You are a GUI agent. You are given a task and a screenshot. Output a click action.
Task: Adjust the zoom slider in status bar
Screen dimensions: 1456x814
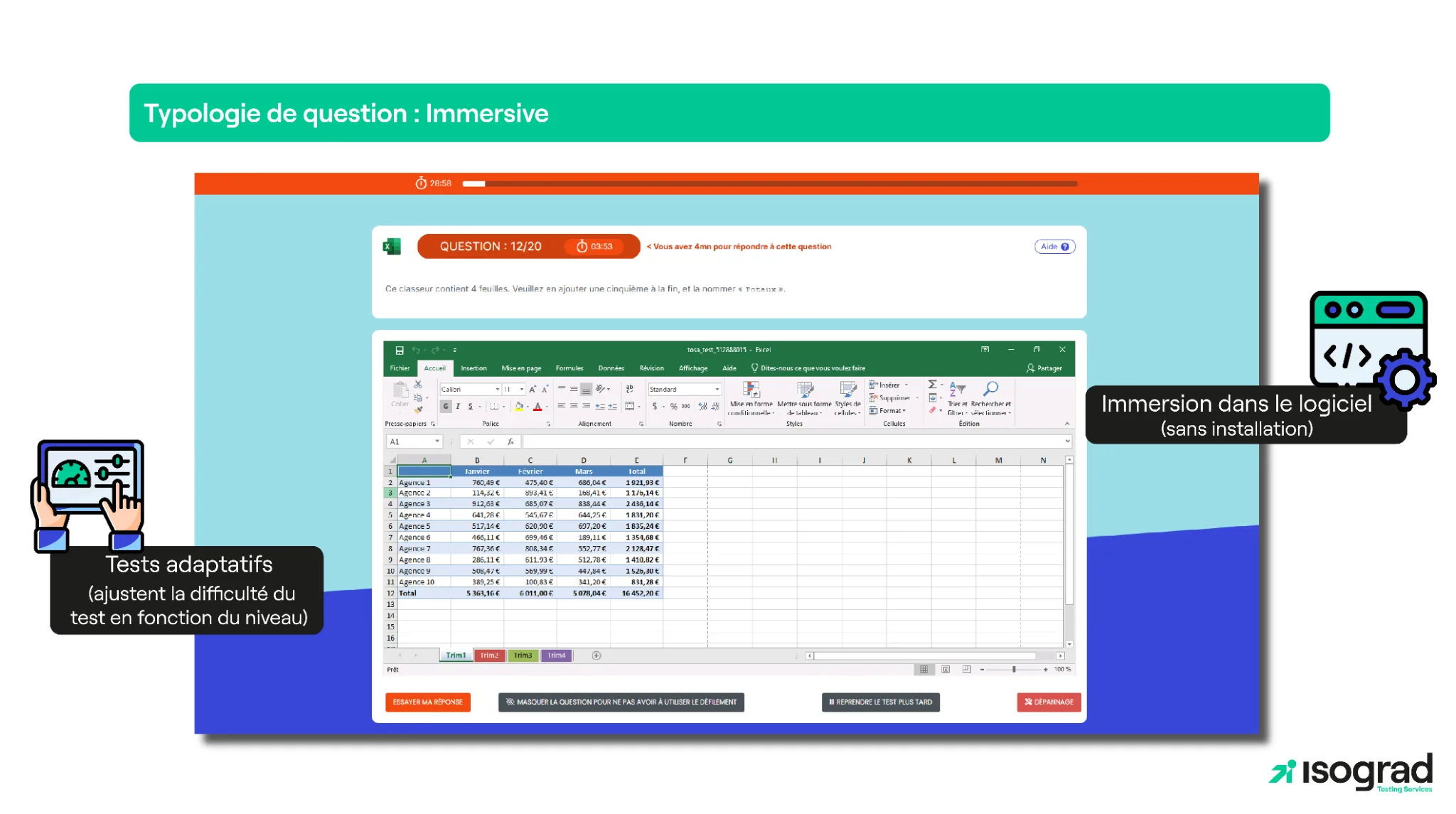pos(1014,670)
